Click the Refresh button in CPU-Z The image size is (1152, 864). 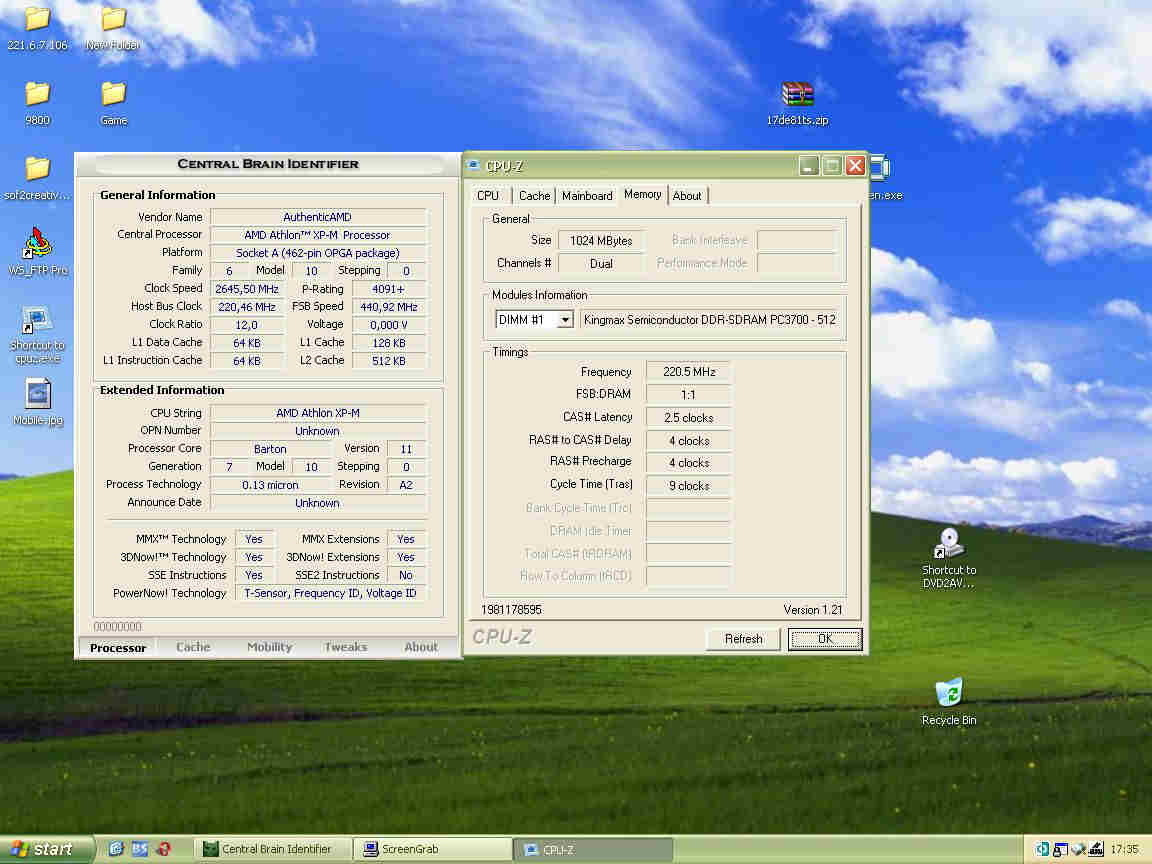coord(743,639)
